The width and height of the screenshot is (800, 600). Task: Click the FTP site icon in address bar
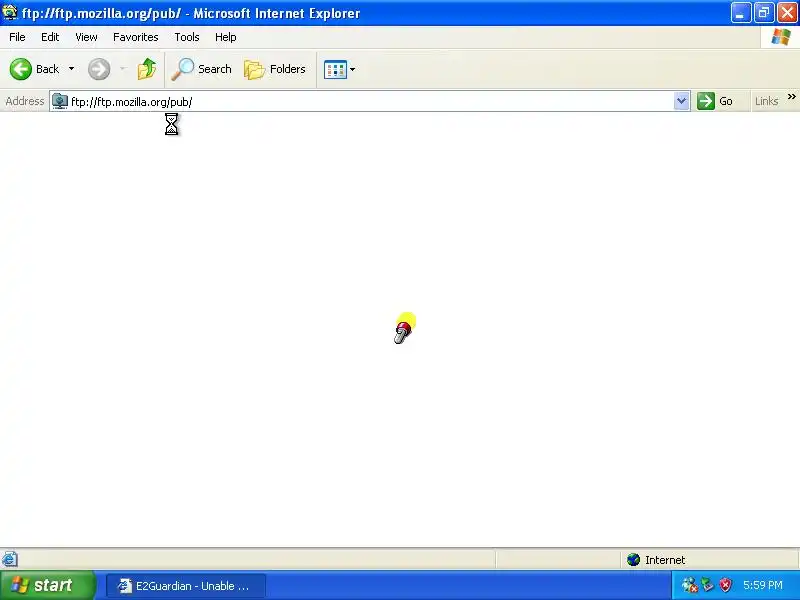point(60,101)
